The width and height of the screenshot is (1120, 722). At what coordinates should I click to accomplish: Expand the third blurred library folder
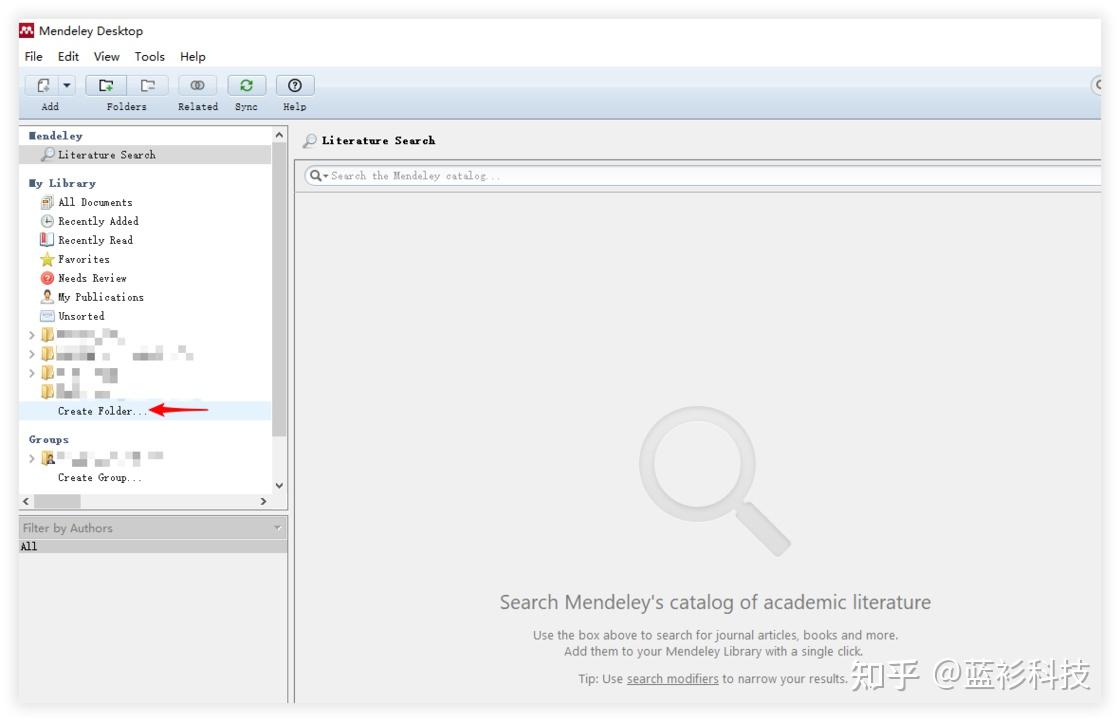click(31, 373)
